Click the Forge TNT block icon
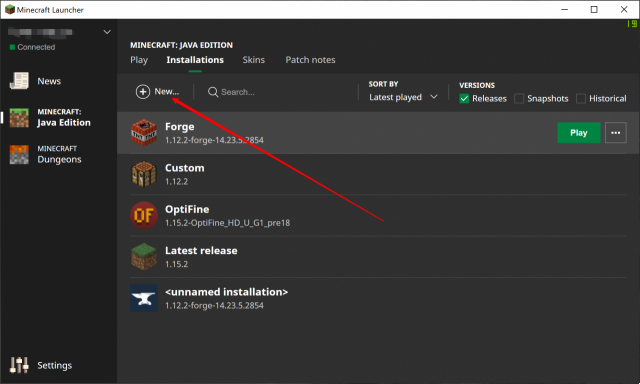Viewport: 640px width, 384px height. tap(144, 133)
